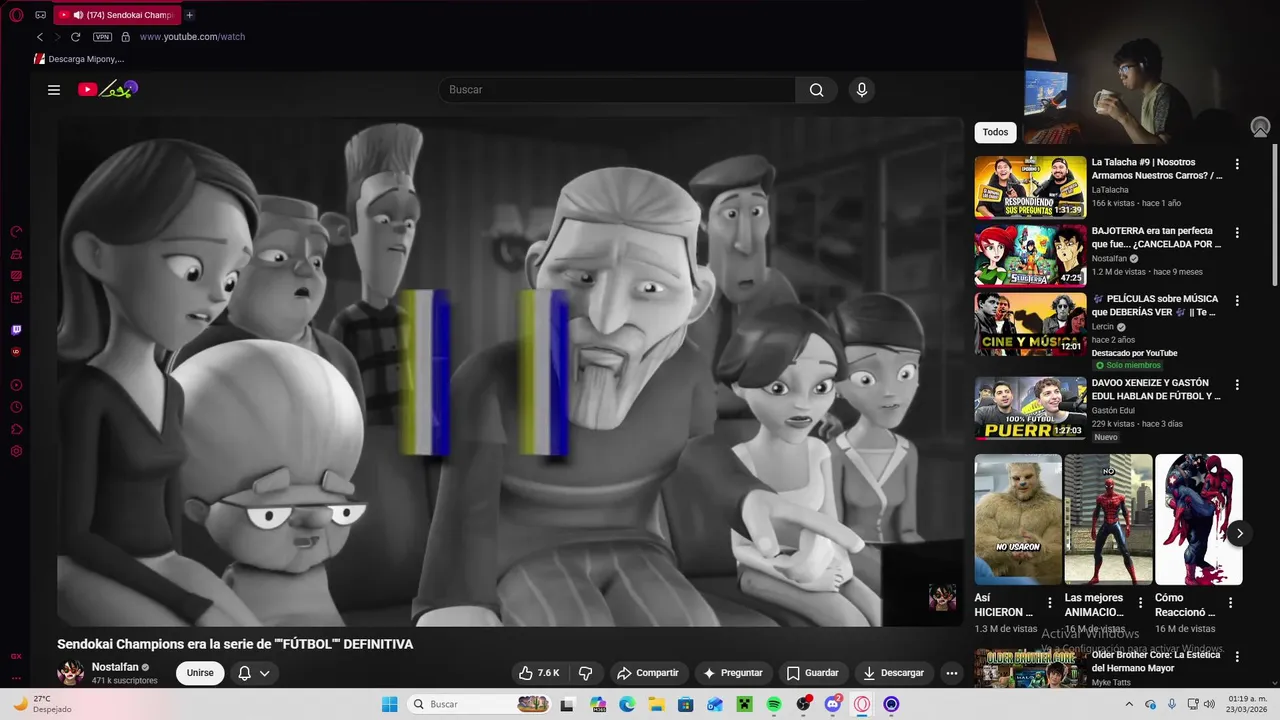Dislike the Sendokai Champions video

[586, 673]
